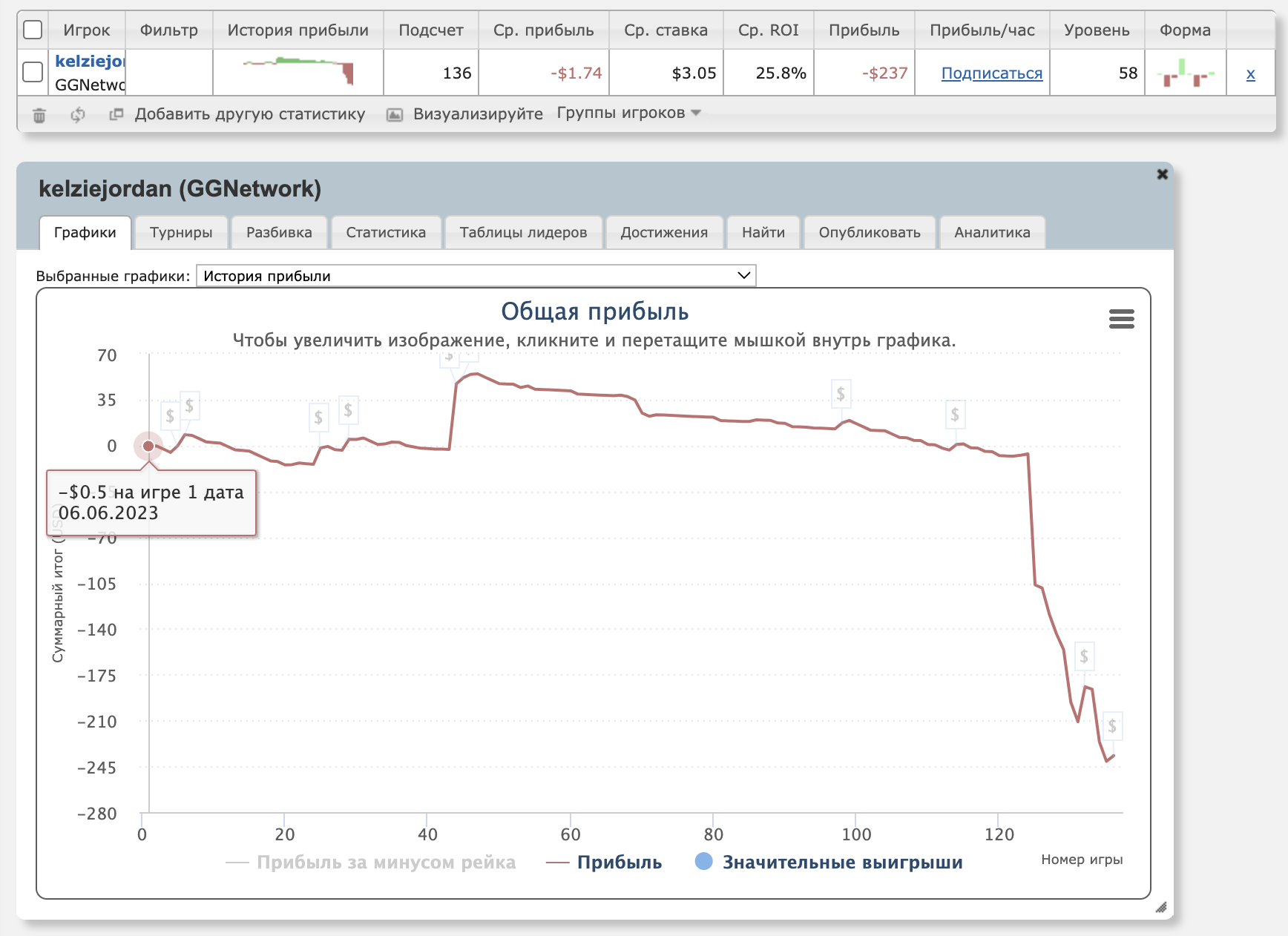Toggle the select-all header checkbox
This screenshot has width=1288, height=936.
point(33,30)
